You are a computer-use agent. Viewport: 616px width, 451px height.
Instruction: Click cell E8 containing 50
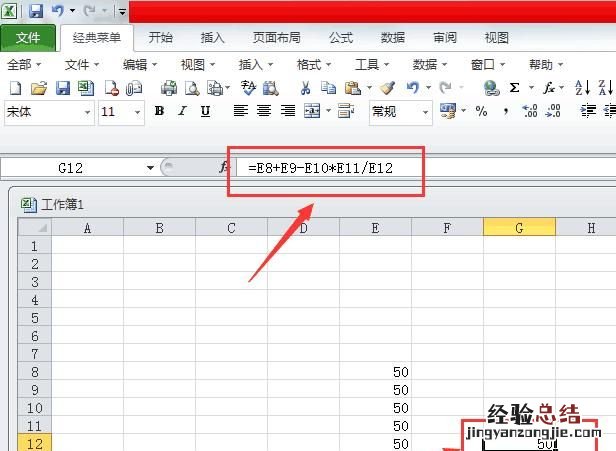tap(375, 372)
